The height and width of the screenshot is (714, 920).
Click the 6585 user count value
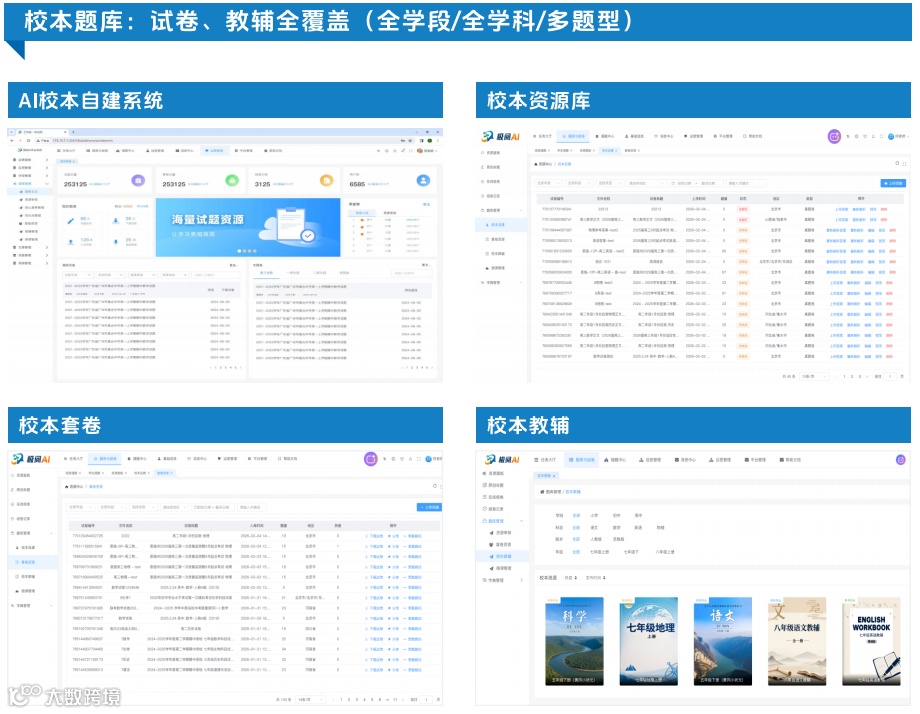[x=357, y=184]
